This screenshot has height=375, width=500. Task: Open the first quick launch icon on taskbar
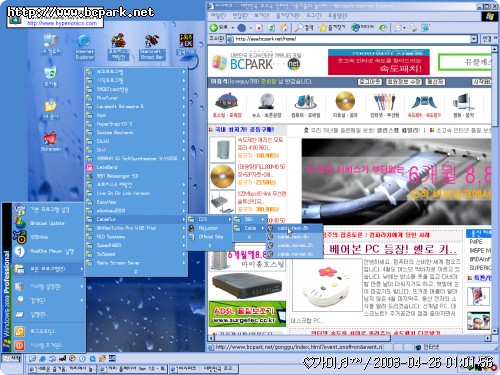pos(32,359)
